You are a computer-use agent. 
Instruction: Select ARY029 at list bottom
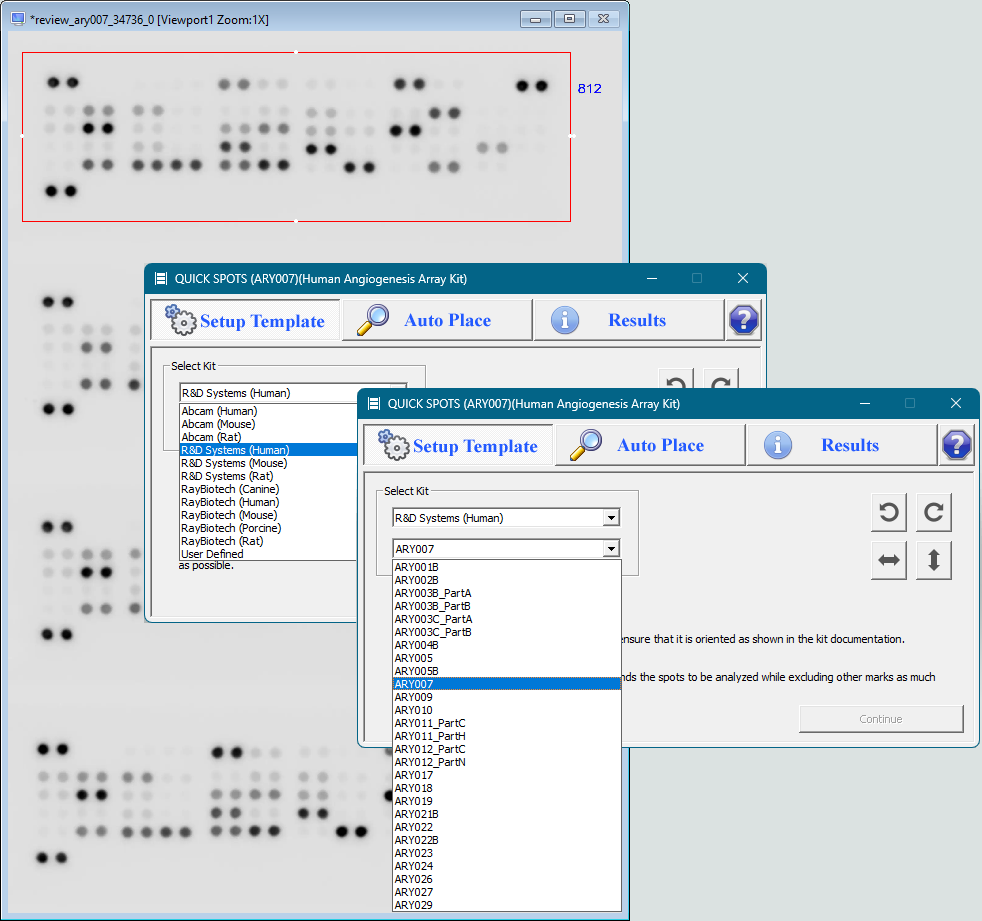(x=507, y=905)
